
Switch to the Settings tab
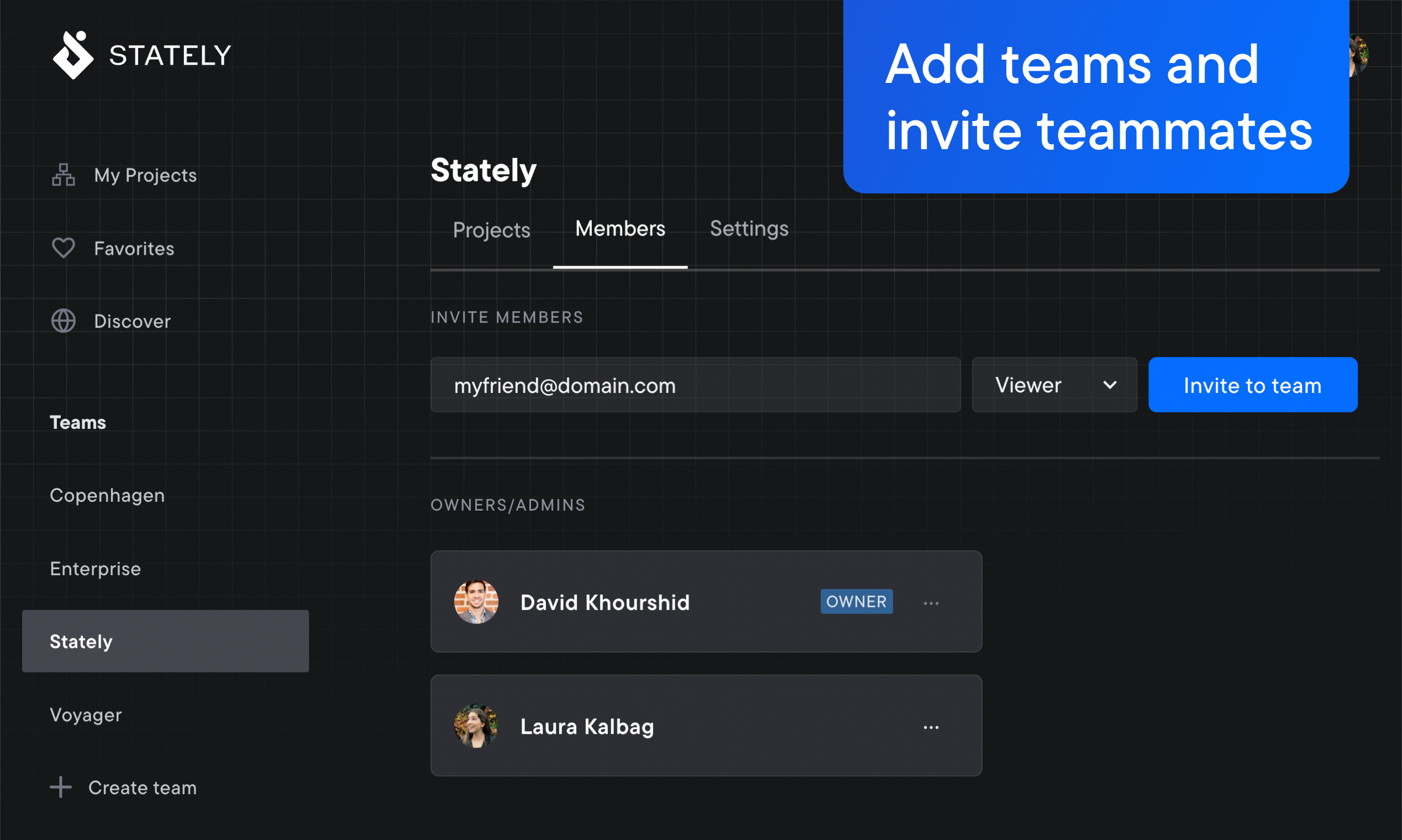[749, 229]
